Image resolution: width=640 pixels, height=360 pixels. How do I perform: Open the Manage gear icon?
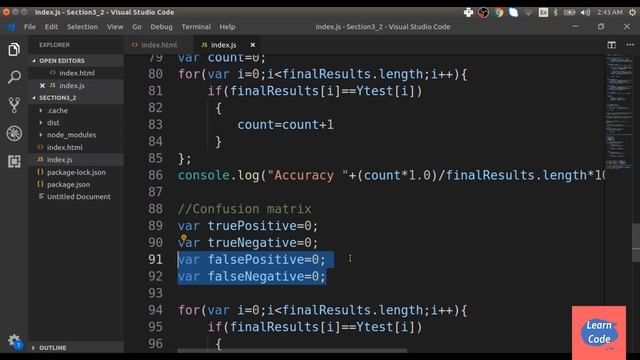coord(14,341)
